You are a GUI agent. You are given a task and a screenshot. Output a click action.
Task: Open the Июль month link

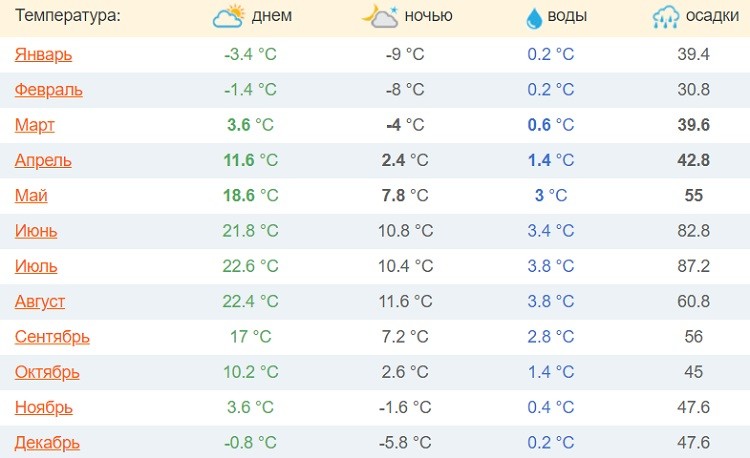coord(36,266)
